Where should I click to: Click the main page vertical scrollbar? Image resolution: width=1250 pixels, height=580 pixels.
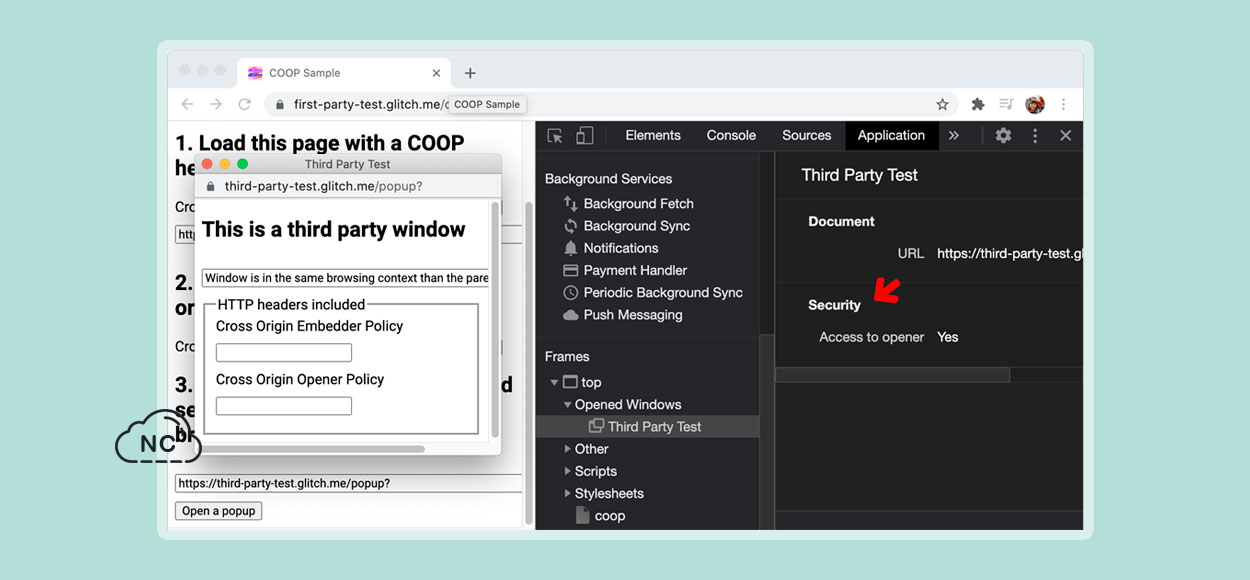[x=529, y=361]
